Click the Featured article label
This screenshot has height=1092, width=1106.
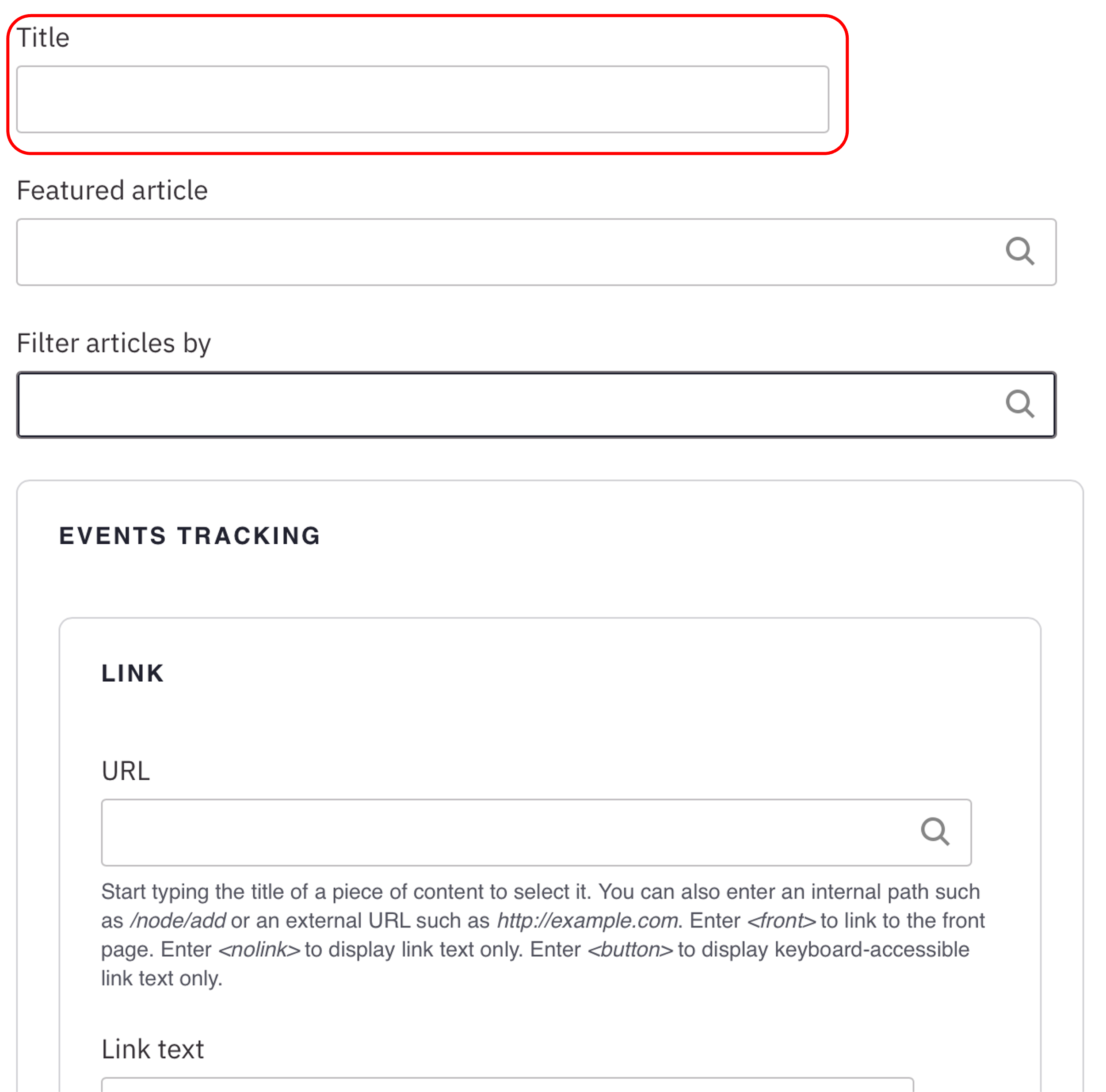point(112,190)
